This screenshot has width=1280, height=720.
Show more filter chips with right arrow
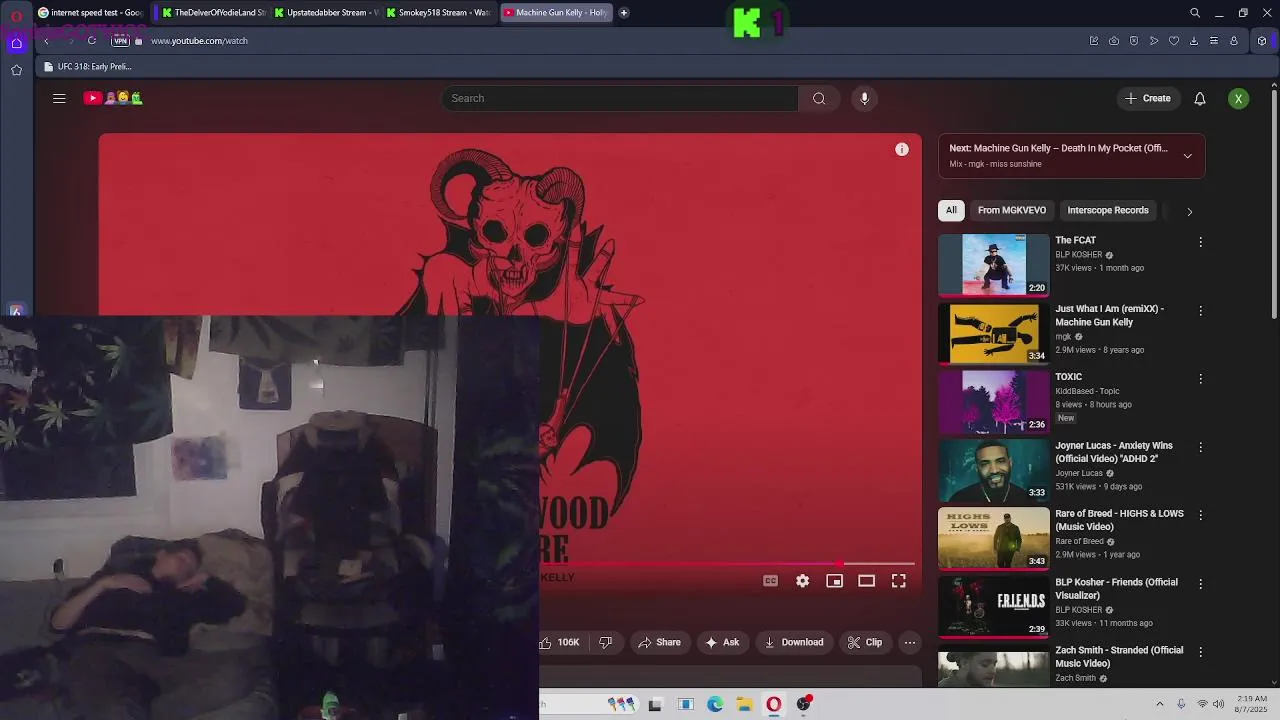[1189, 211]
